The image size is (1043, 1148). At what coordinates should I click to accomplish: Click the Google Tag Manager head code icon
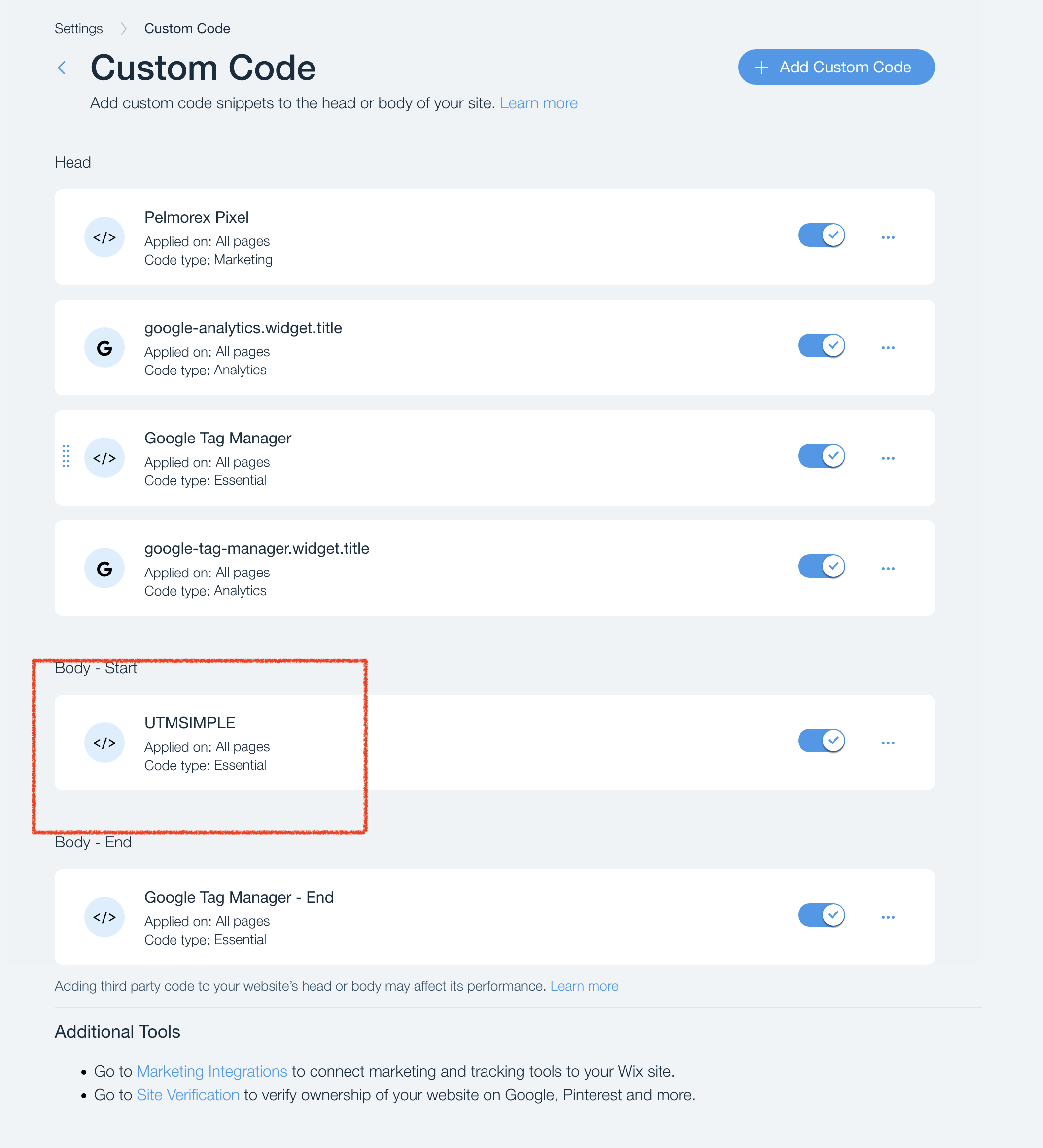click(104, 458)
